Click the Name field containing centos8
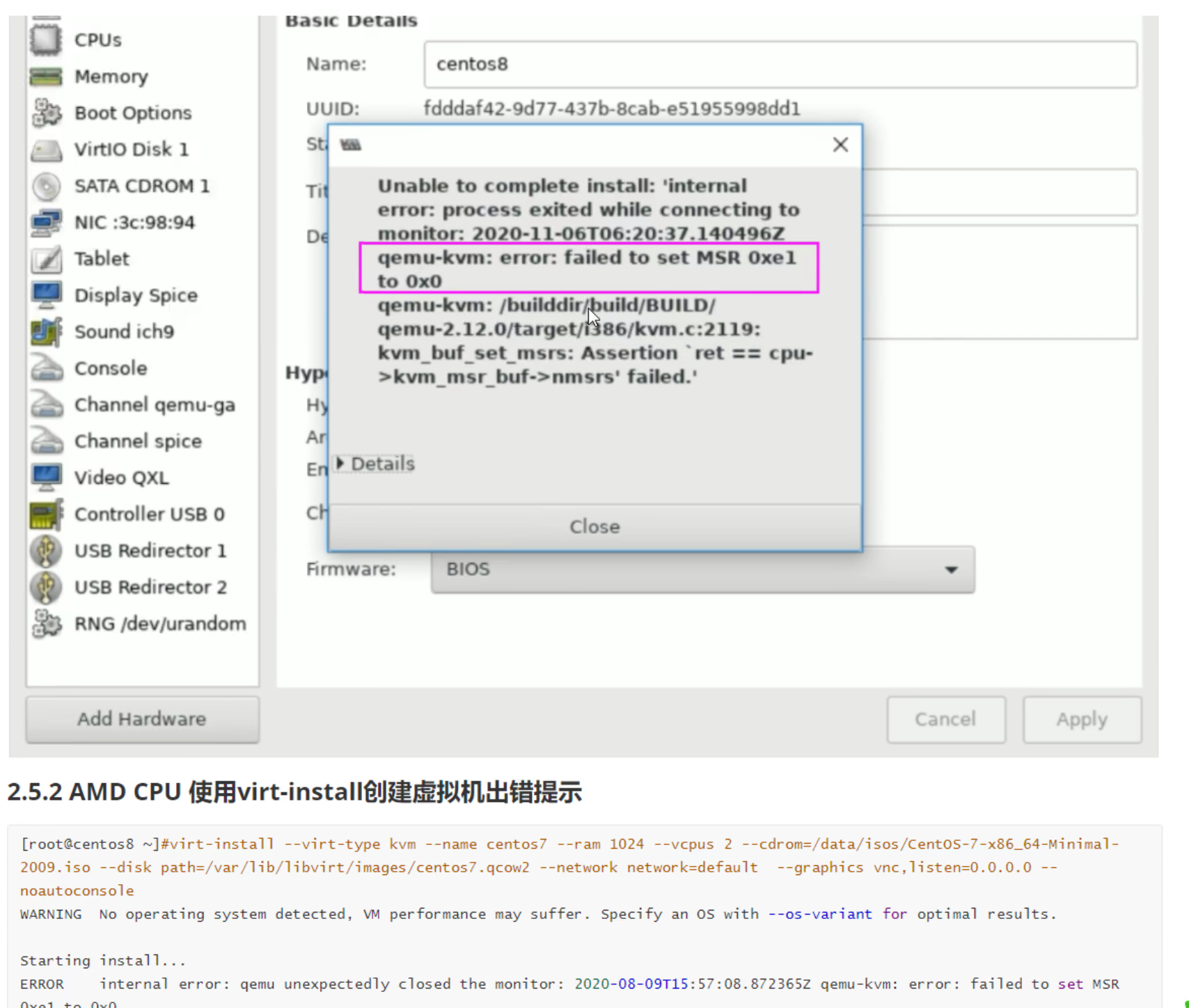The height and width of the screenshot is (1008, 1189). tap(780, 64)
